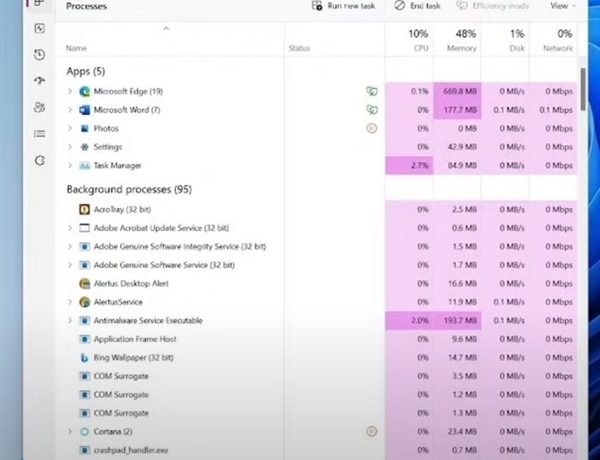The width and height of the screenshot is (600, 460).
Task: Select the crashpad_handler.exe row
Action: (316, 450)
